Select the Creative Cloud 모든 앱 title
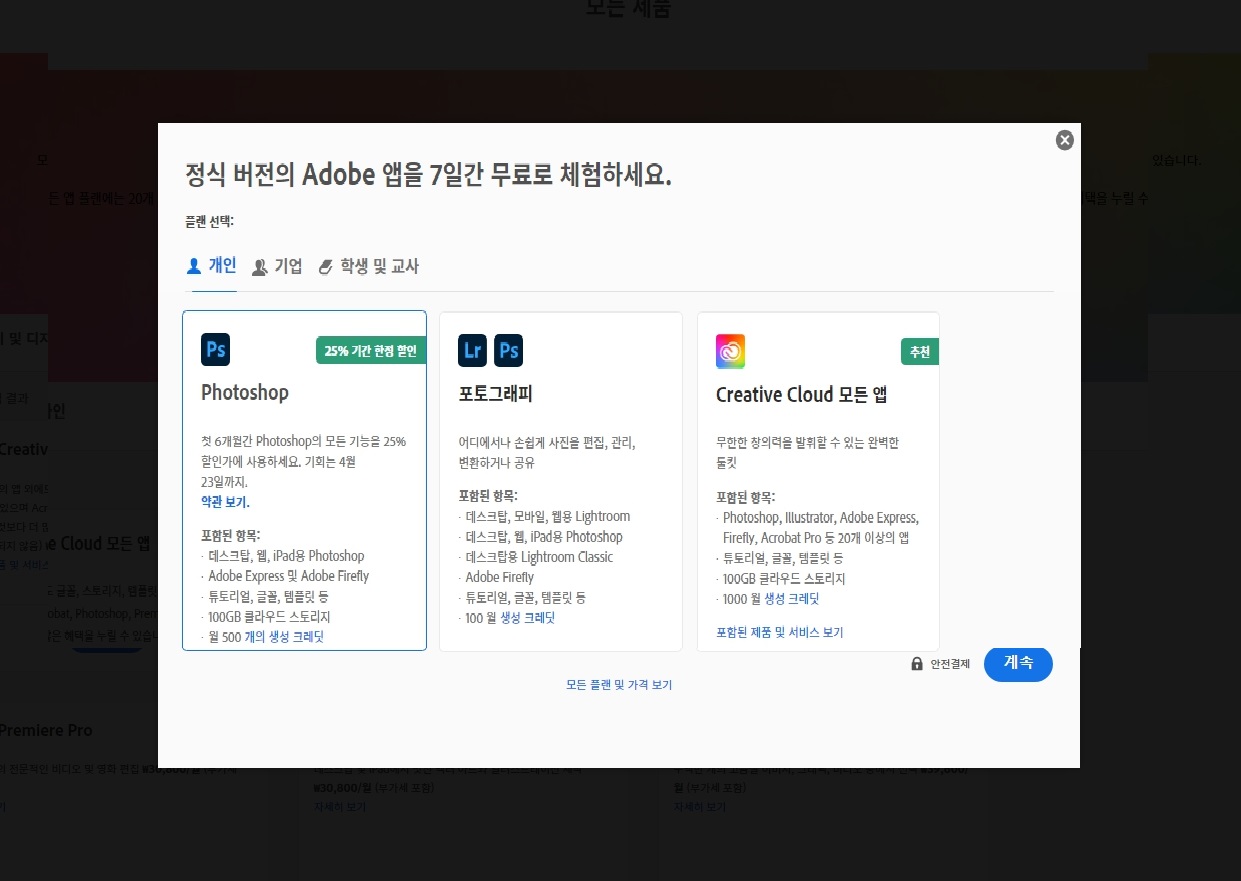Image resolution: width=1241 pixels, height=881 pixels. (802, 395)
